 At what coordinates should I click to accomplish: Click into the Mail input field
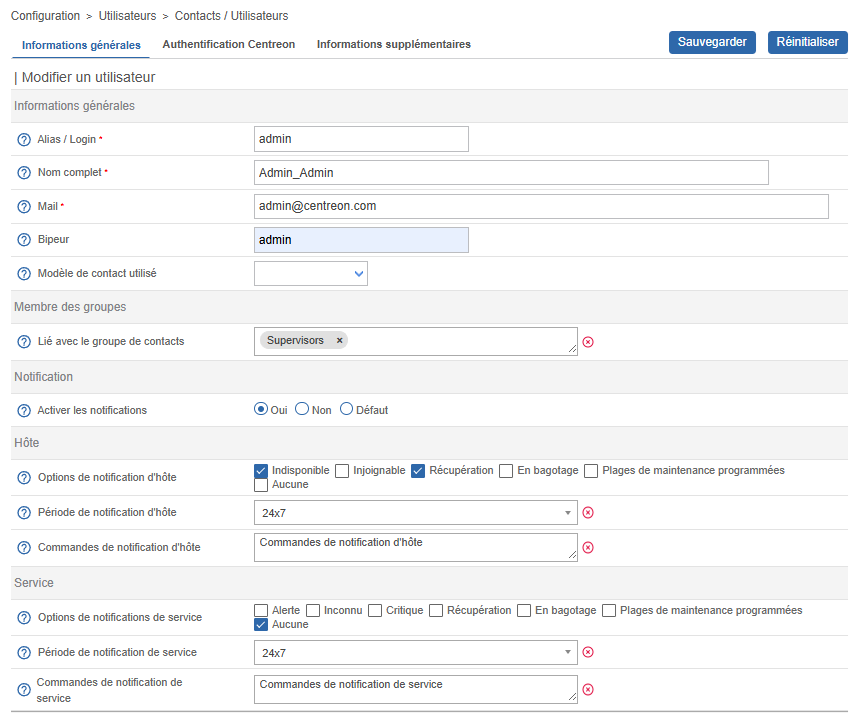click(x=541, y=206)
